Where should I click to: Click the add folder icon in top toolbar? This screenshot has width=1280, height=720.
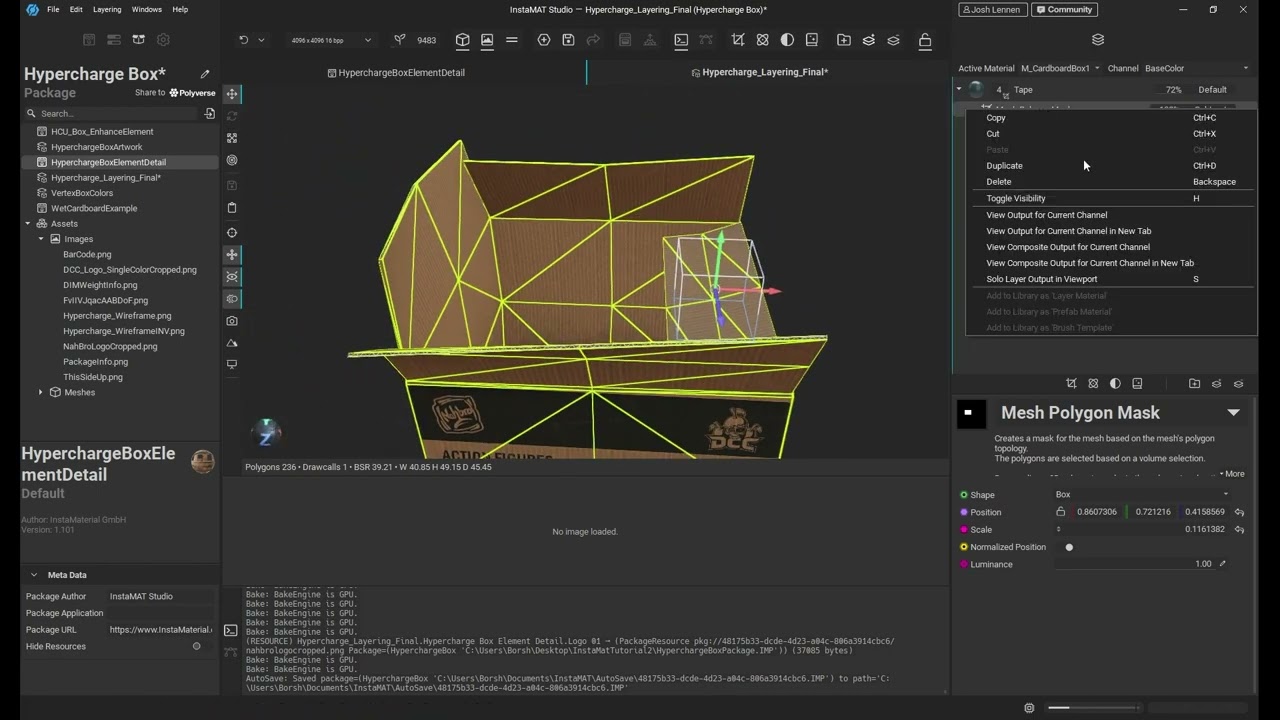[x=844, y=40]
